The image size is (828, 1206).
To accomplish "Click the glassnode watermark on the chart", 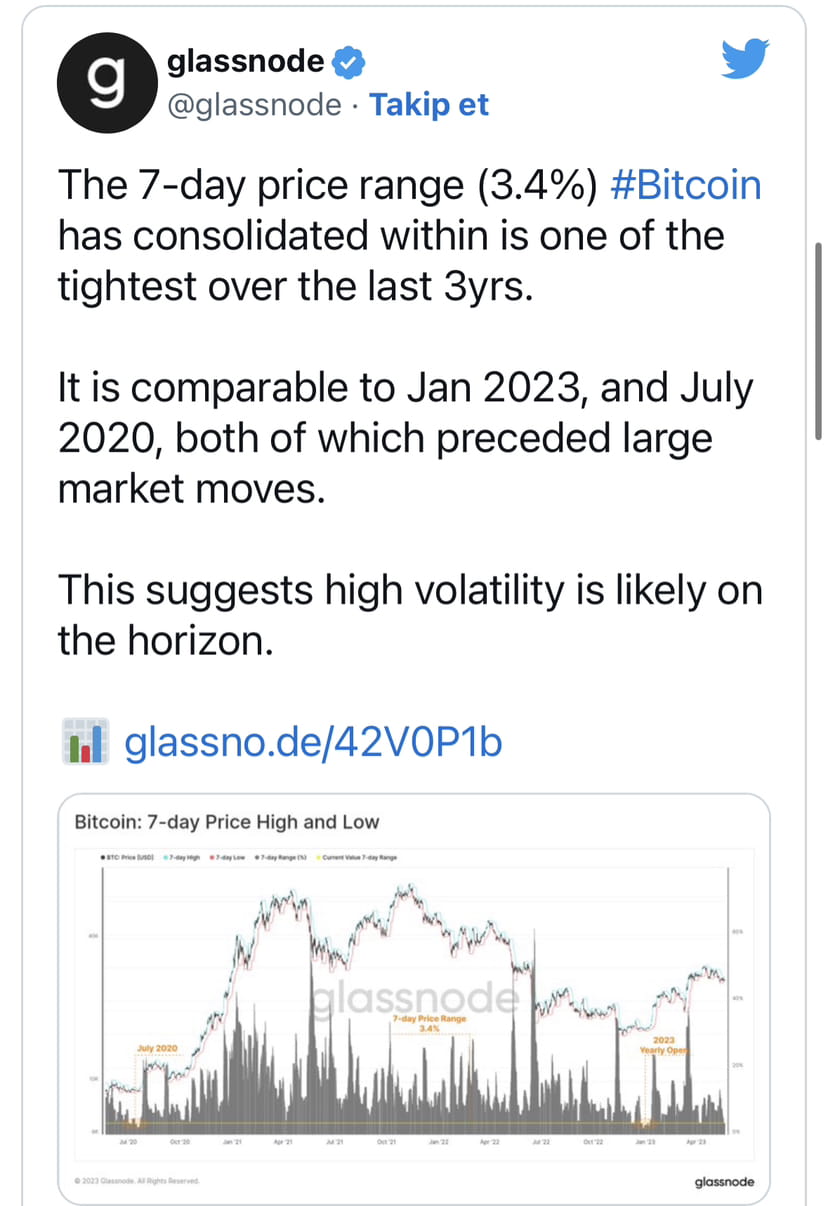I will coord(414,998).
